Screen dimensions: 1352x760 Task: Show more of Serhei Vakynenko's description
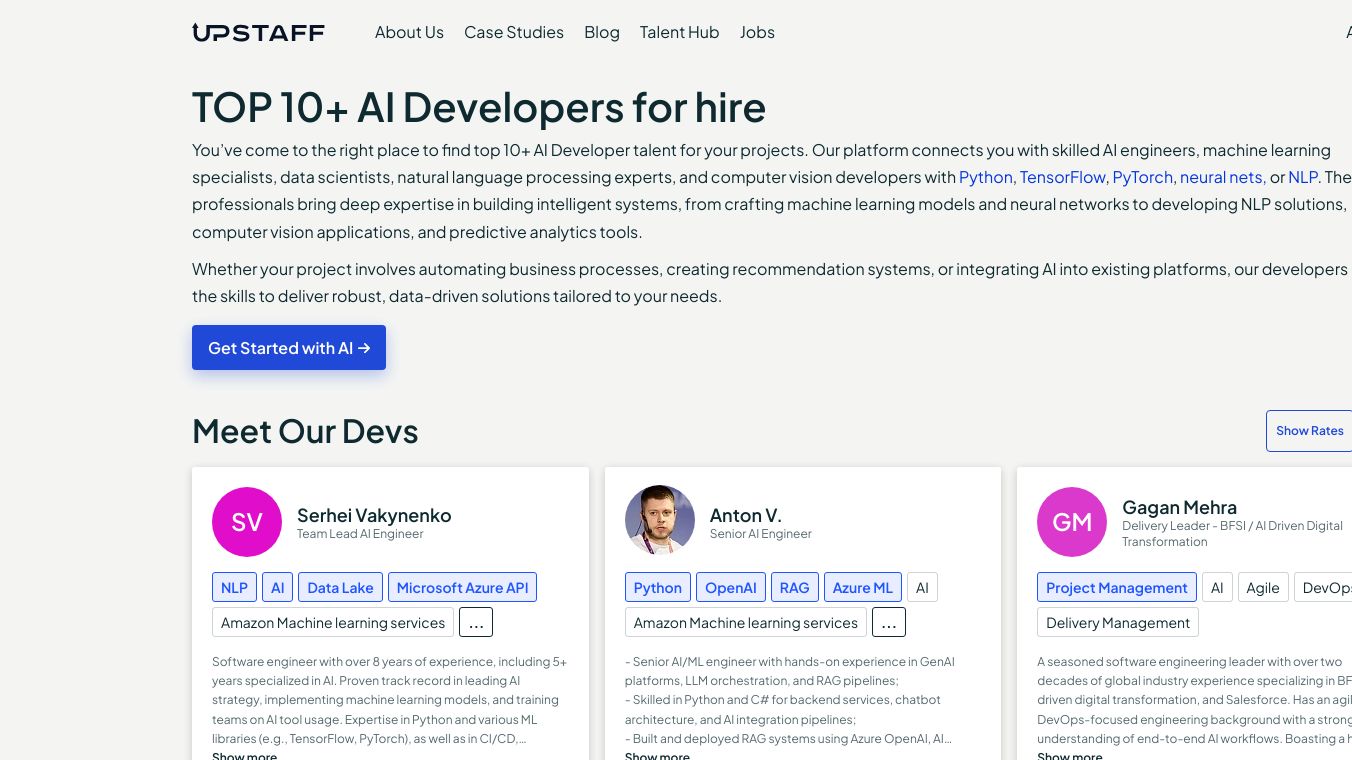coord(244,755)
